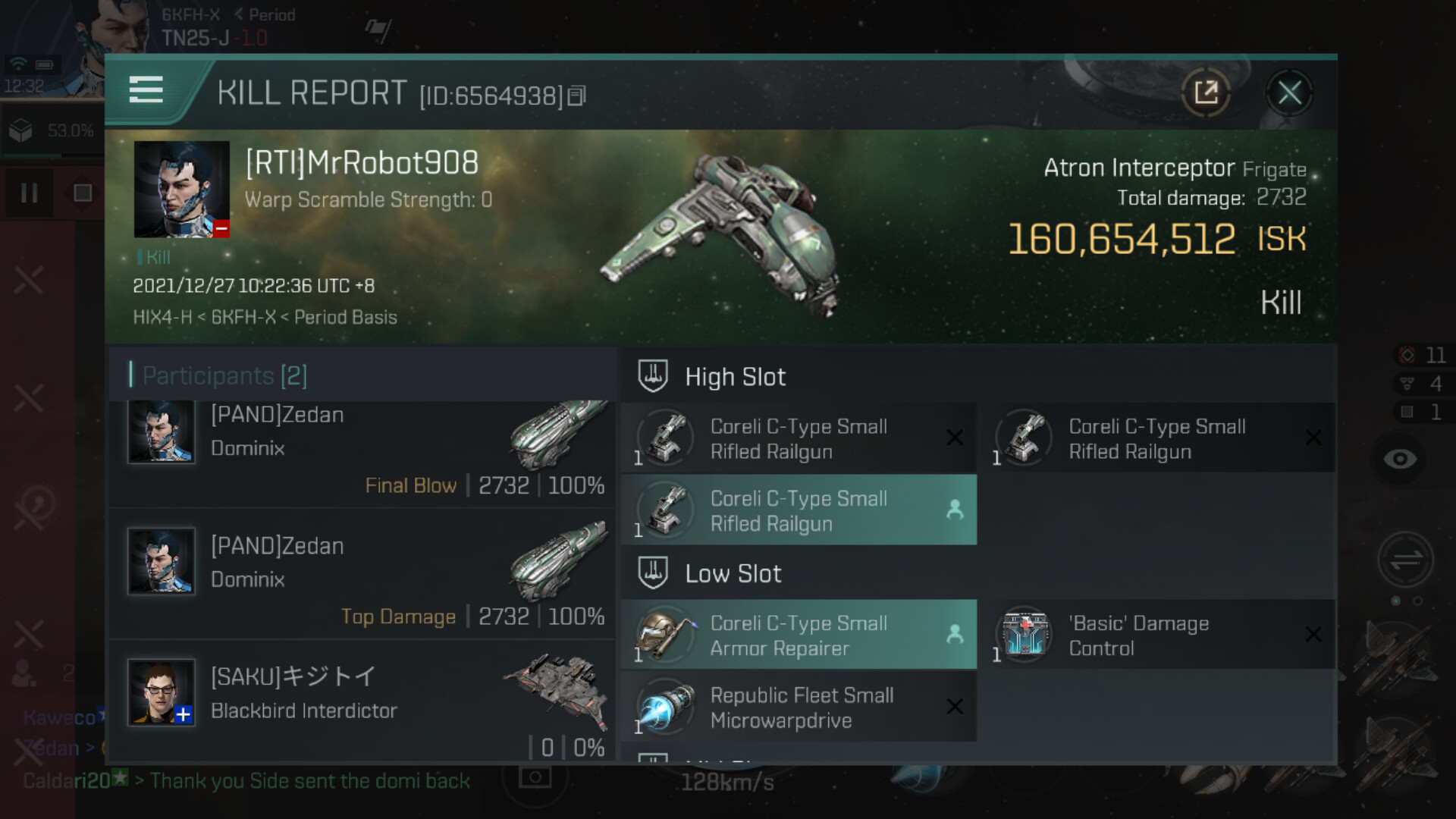Screen dimensions: 1456x819
Task: Click the pause button on left
Action: 30,193
